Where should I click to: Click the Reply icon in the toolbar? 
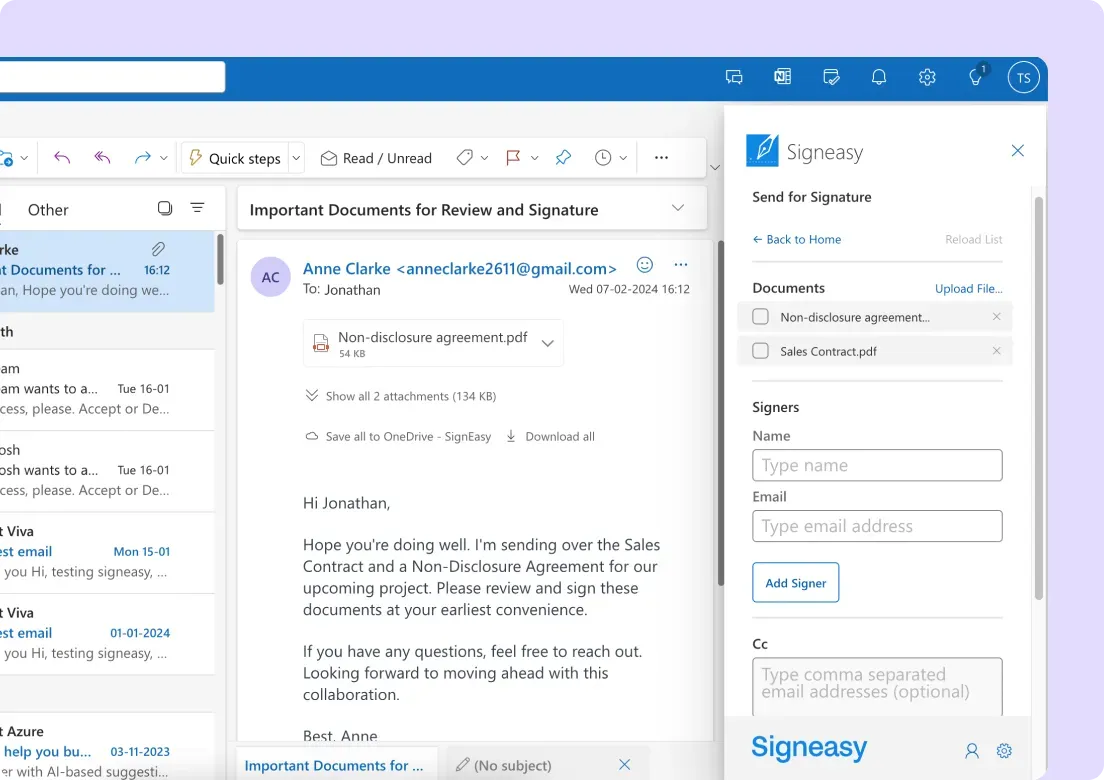click(61, 158)
